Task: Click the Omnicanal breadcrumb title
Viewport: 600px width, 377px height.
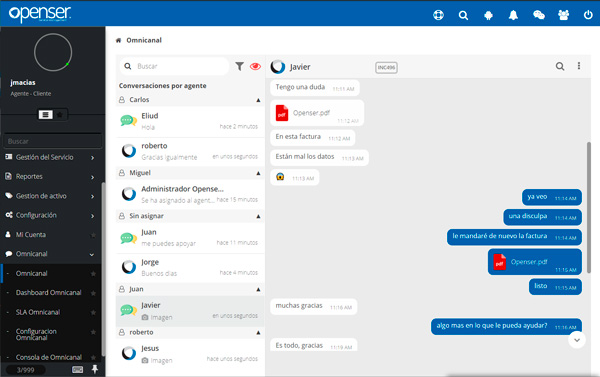Action: 144,40
